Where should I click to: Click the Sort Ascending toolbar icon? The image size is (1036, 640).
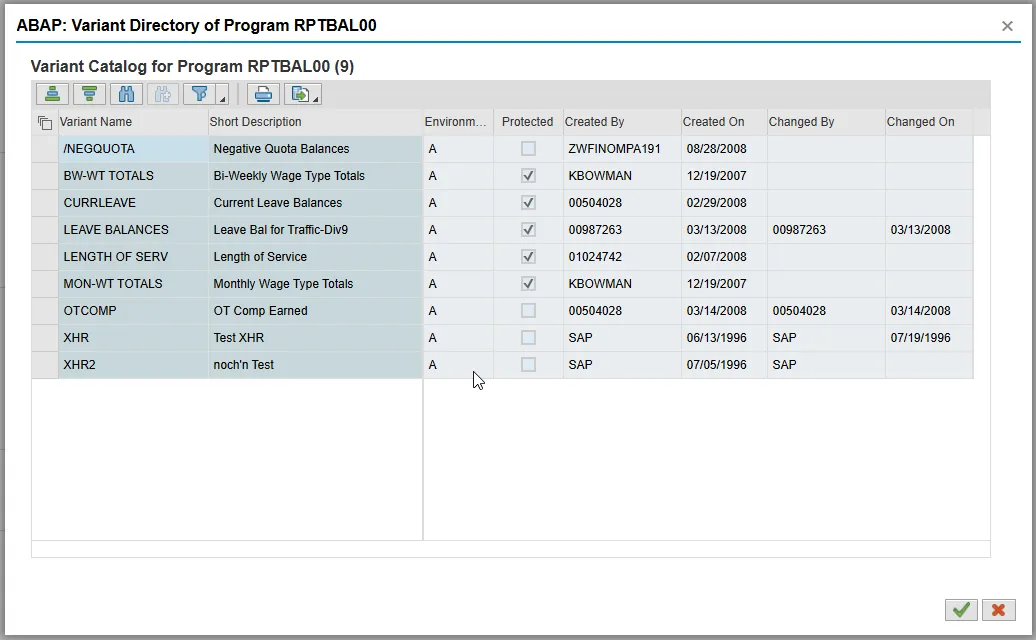point(52,94)
